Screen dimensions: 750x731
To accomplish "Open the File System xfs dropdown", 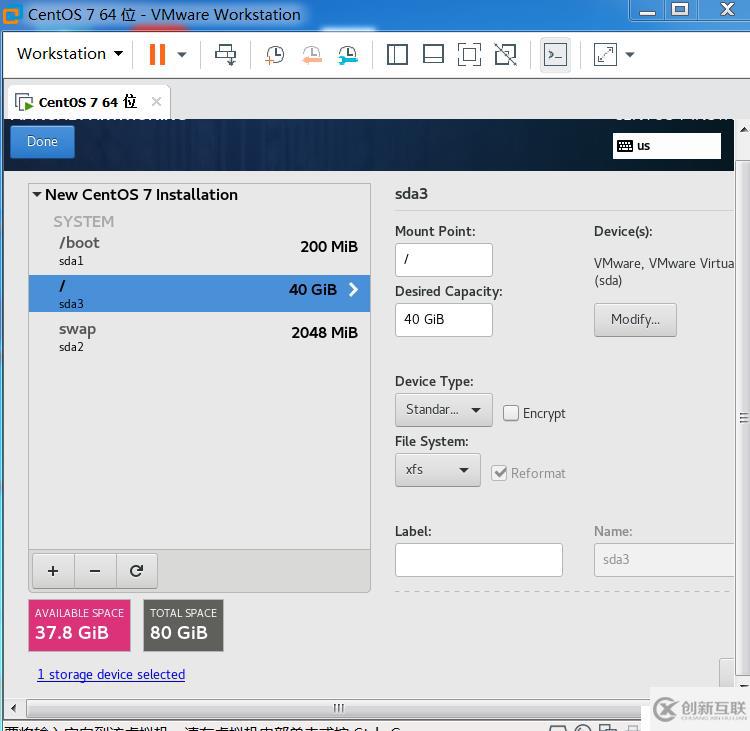I will click(438, 470).
